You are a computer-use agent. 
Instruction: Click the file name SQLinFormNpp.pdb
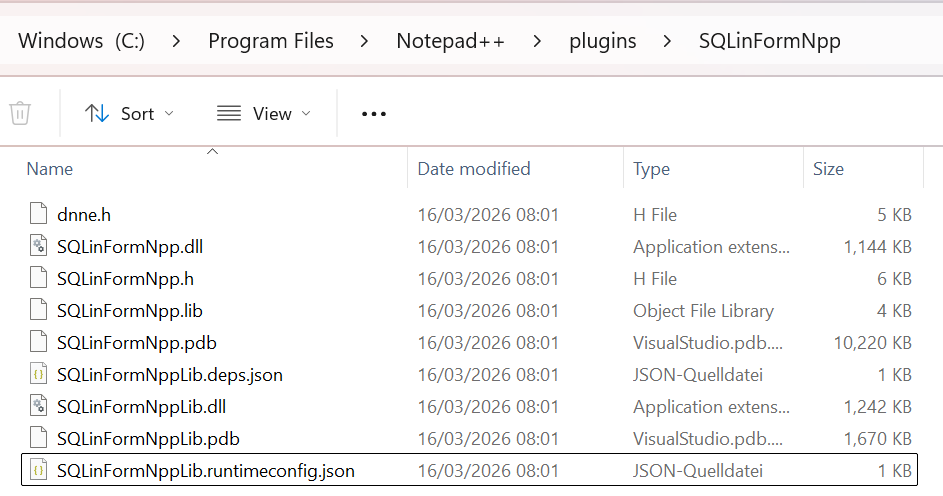(137, 343)
